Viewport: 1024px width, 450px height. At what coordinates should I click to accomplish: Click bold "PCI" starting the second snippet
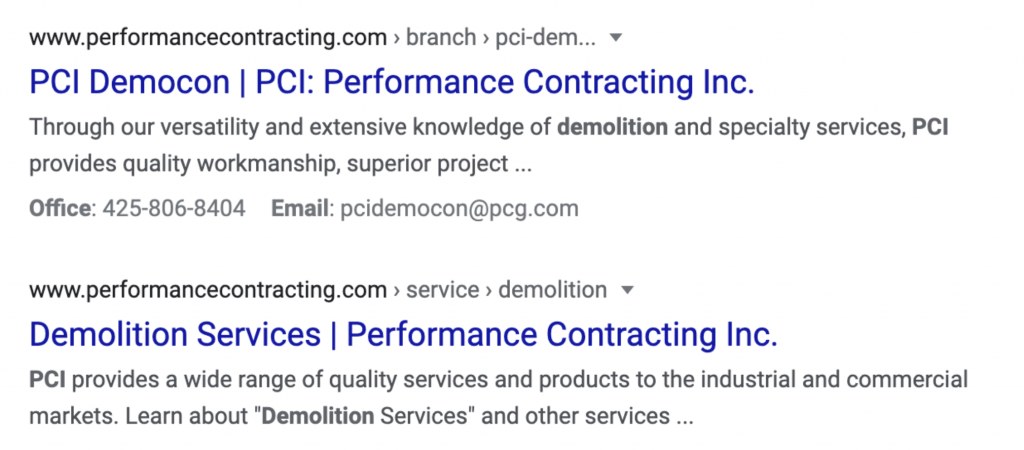pyautogui.click(x=47, y=379)
